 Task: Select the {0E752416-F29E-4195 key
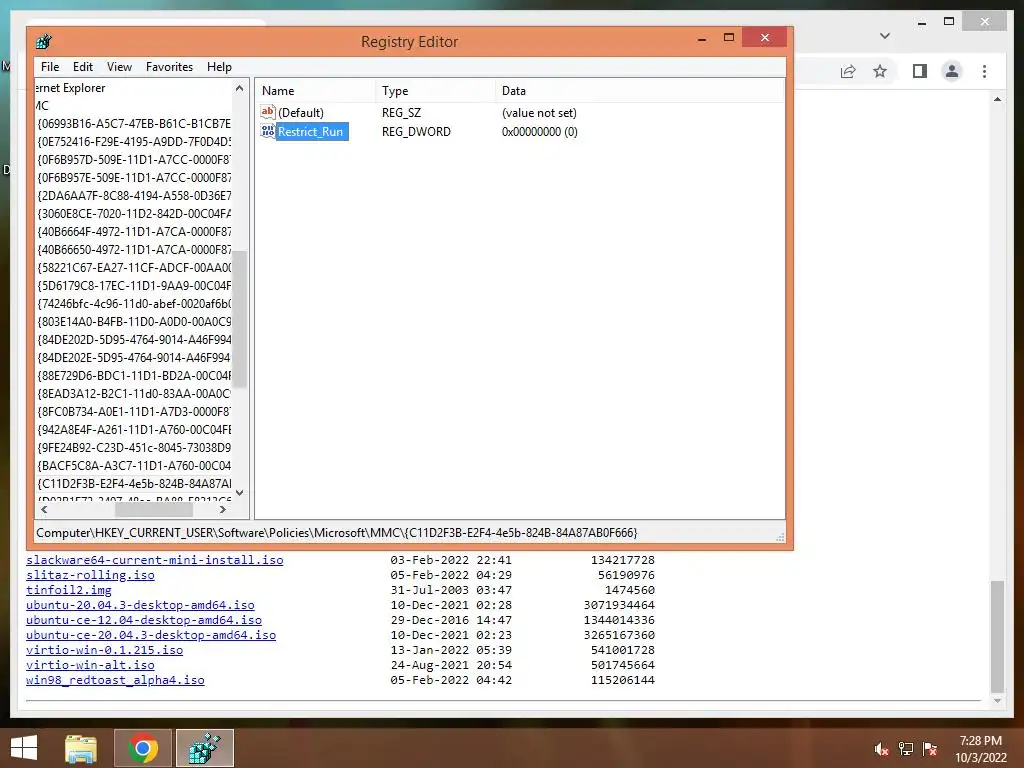(x=134, y=142)
